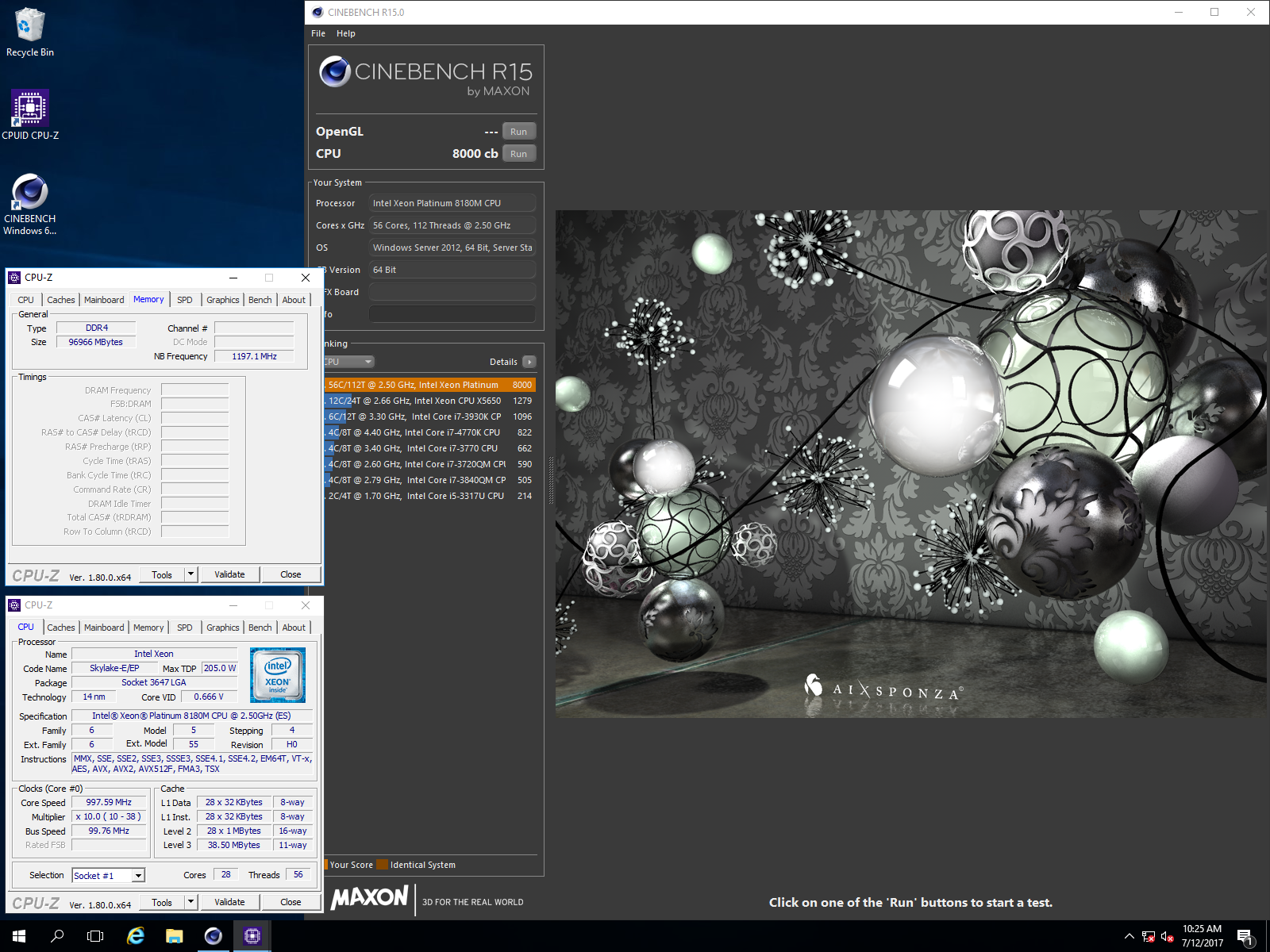Click the lower CPU-Z window title icon
The height and width of the screenshot is (952, 1270).
coord(14,605)
